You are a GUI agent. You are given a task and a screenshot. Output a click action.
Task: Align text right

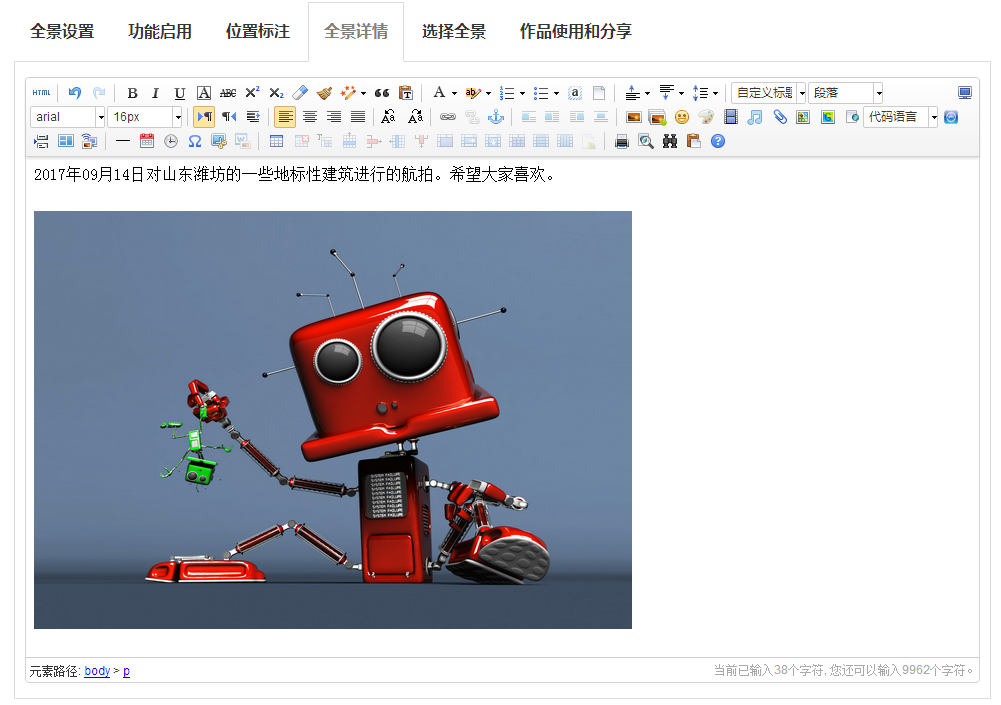[334, 117]
